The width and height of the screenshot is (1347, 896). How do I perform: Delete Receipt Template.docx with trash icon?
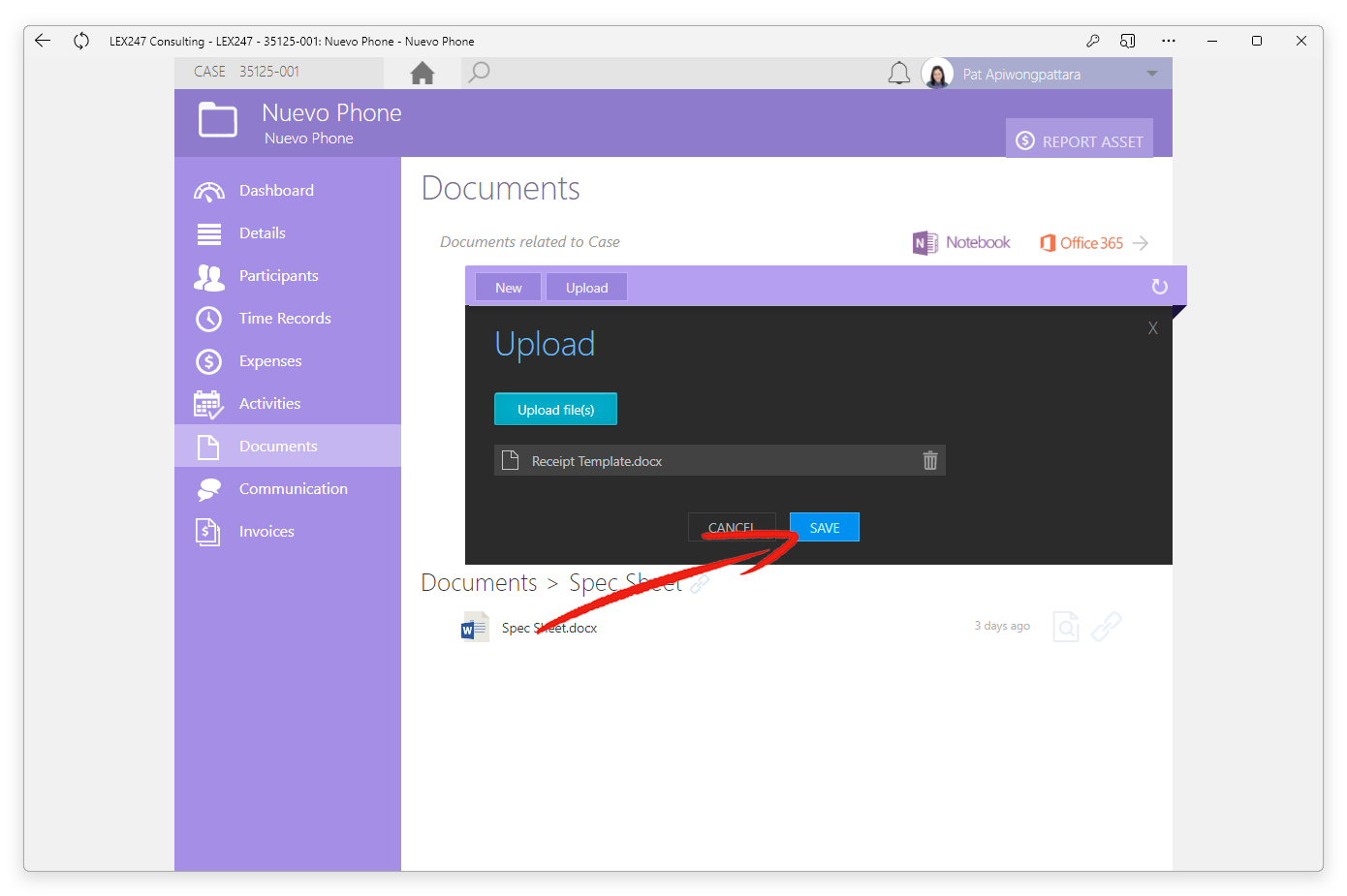(x=930, y=460)
